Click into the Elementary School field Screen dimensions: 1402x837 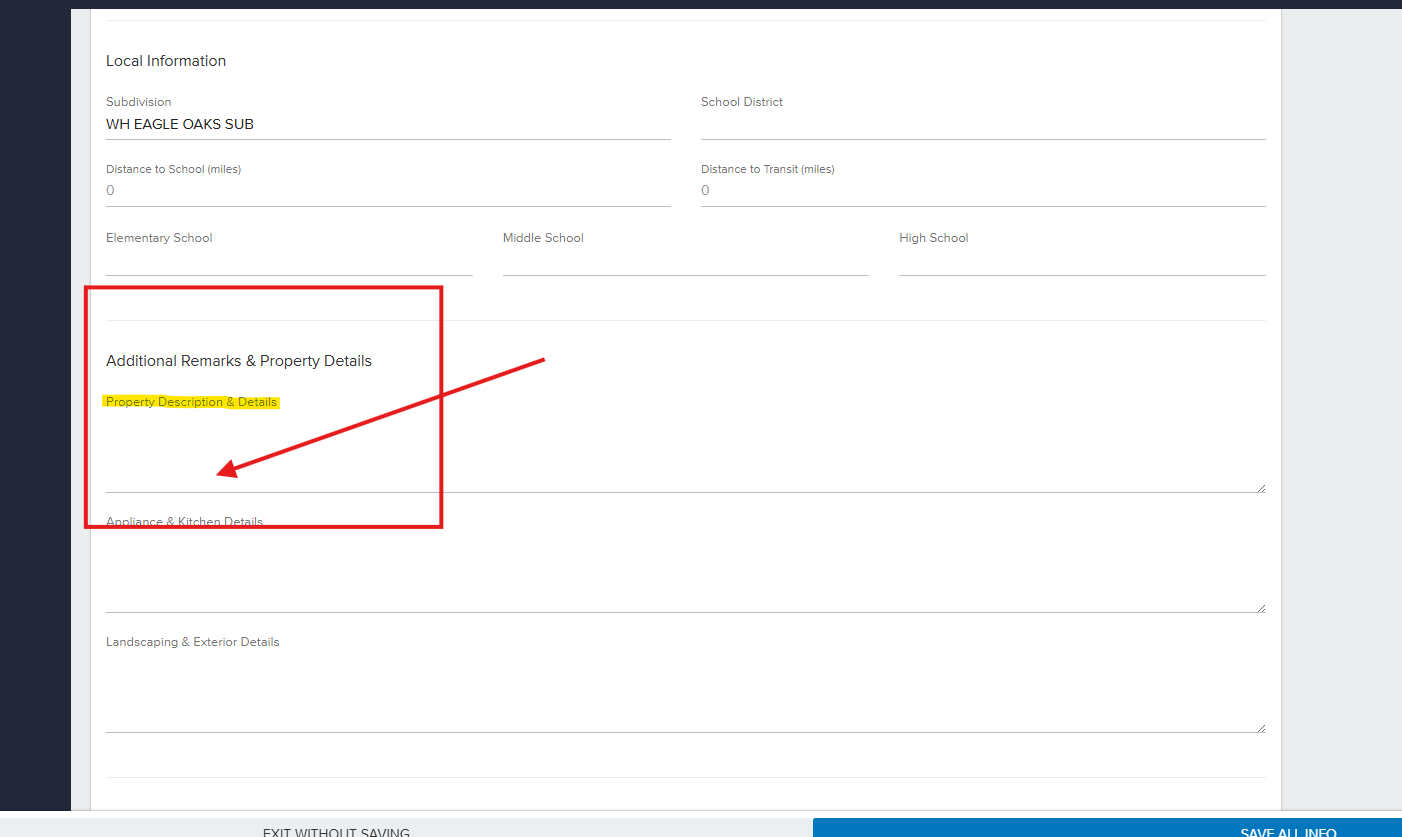pos(288,261)
